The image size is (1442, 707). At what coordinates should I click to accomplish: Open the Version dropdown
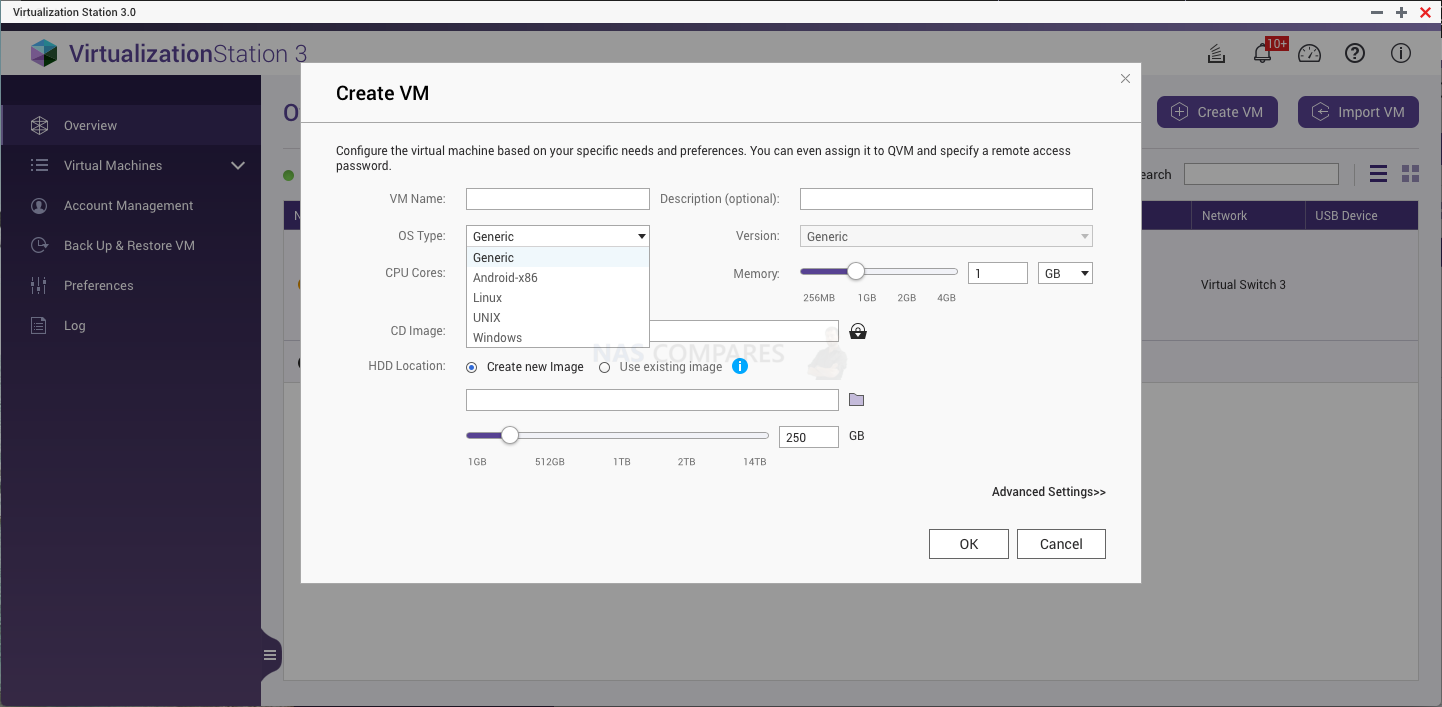946,236
